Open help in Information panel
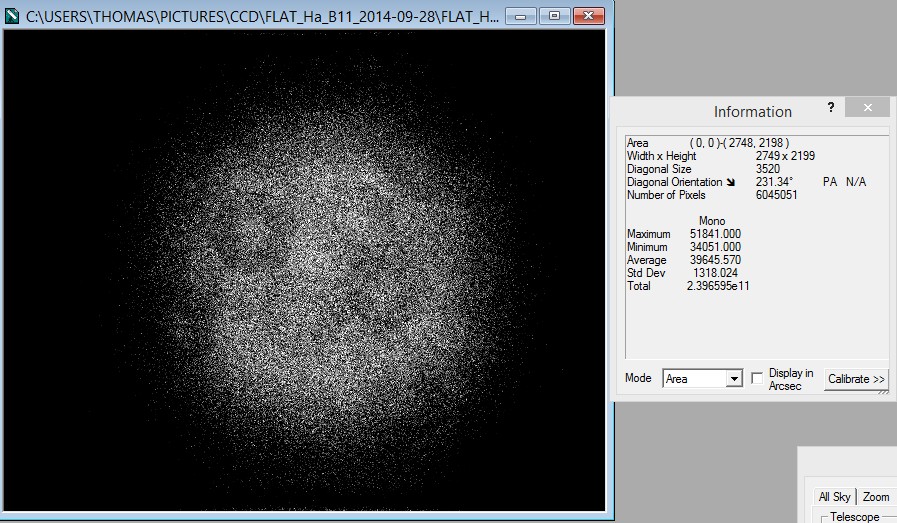Image resolution: width=897 pixels, height=523 pixels. pyautogui.click(x=831, y=107)
